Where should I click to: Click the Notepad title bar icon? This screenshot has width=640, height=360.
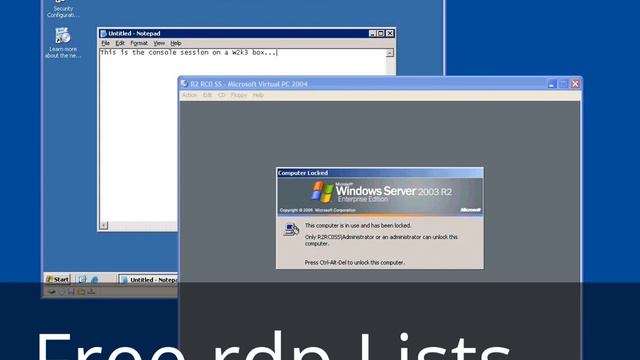pos(104,33)
